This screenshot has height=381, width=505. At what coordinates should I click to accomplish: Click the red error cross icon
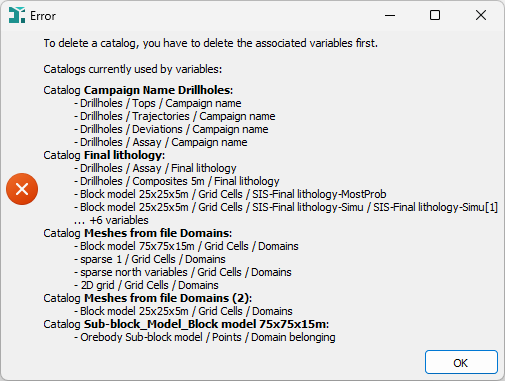(22, 189)
